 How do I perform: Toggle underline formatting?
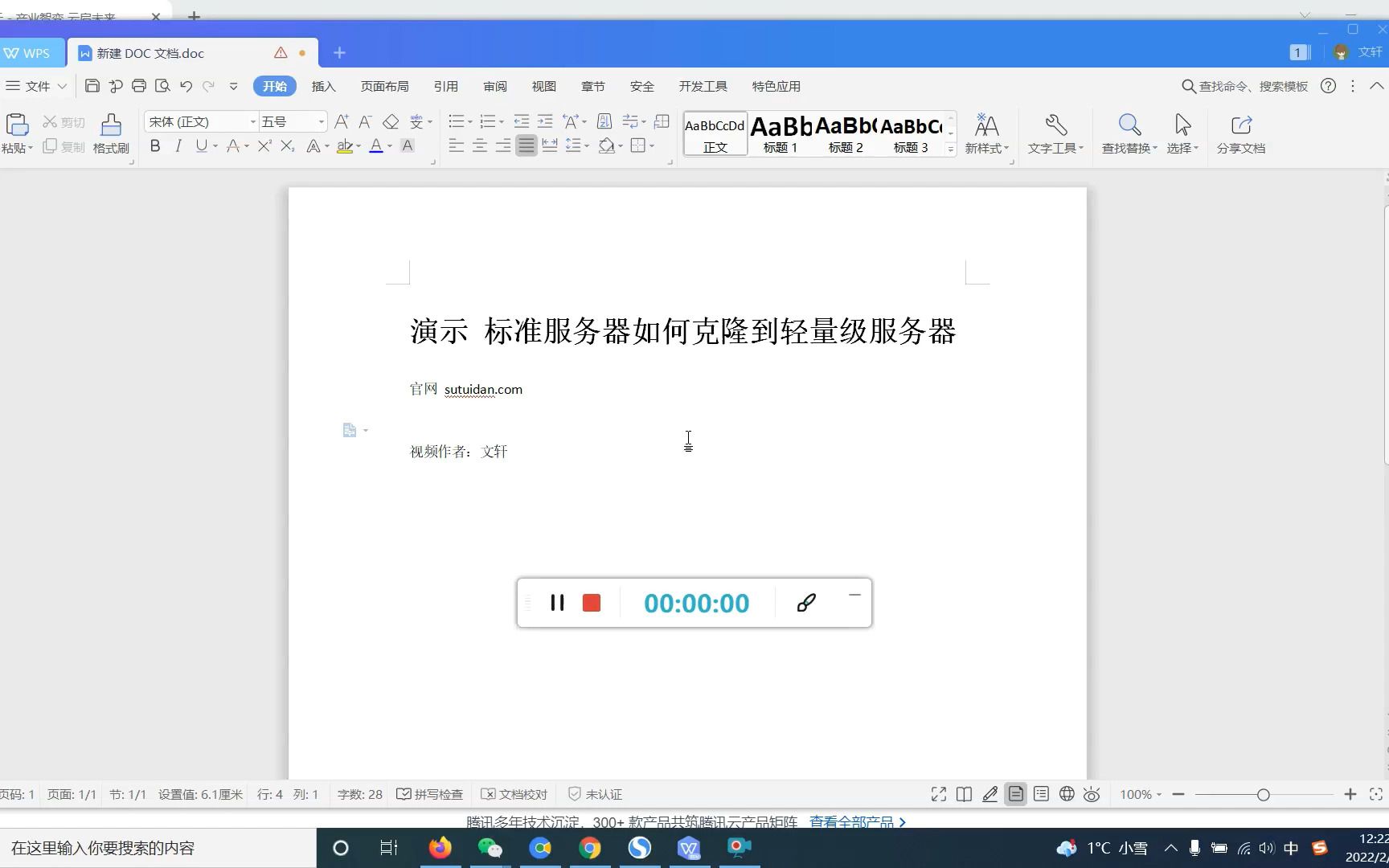(x=201, y=145)
